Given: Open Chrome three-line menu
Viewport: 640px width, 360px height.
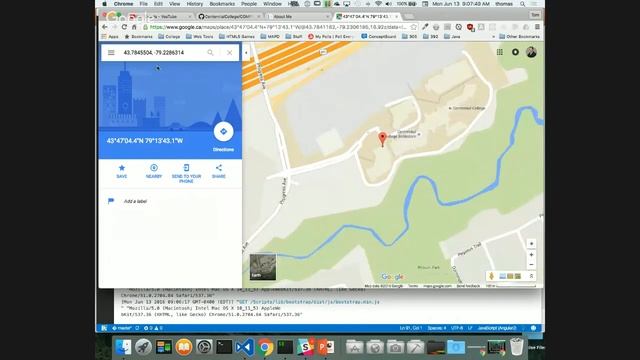Looking at the screenshot, I should tap(537, 27).
